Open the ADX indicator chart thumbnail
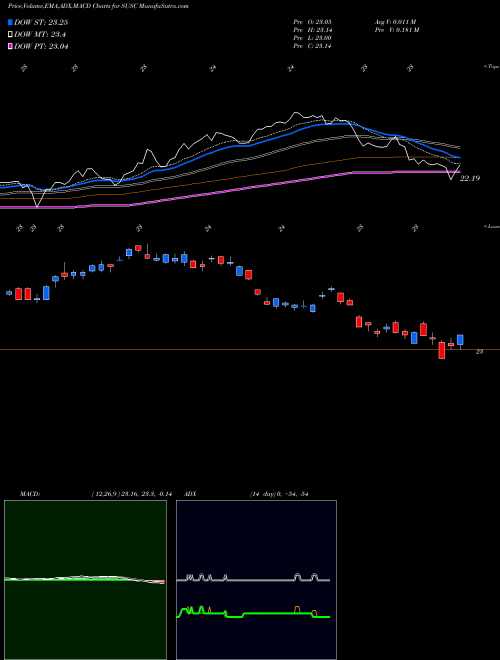 pyautogui.click(x=256, y=580)
